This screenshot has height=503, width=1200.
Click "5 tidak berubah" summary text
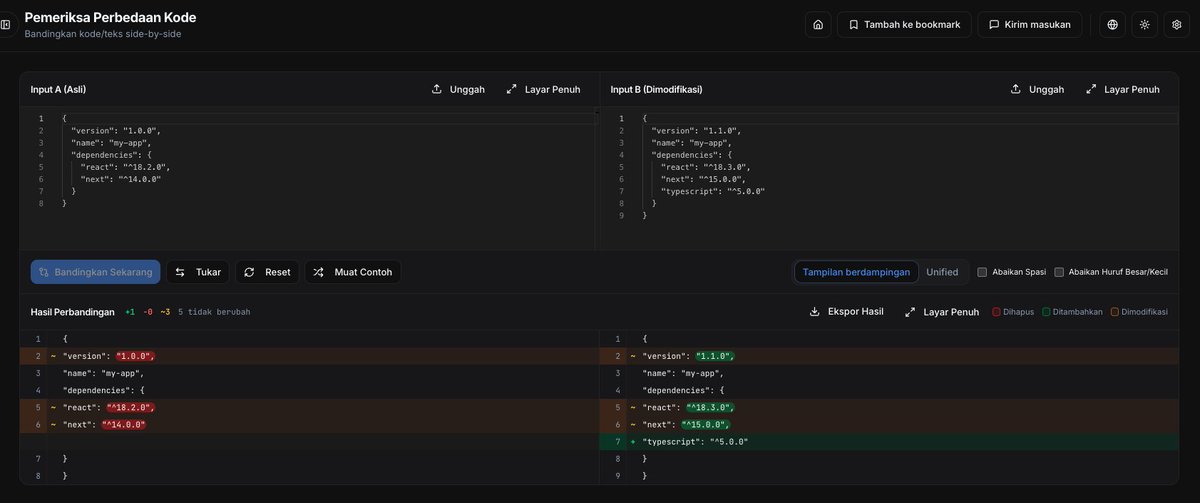214,312
